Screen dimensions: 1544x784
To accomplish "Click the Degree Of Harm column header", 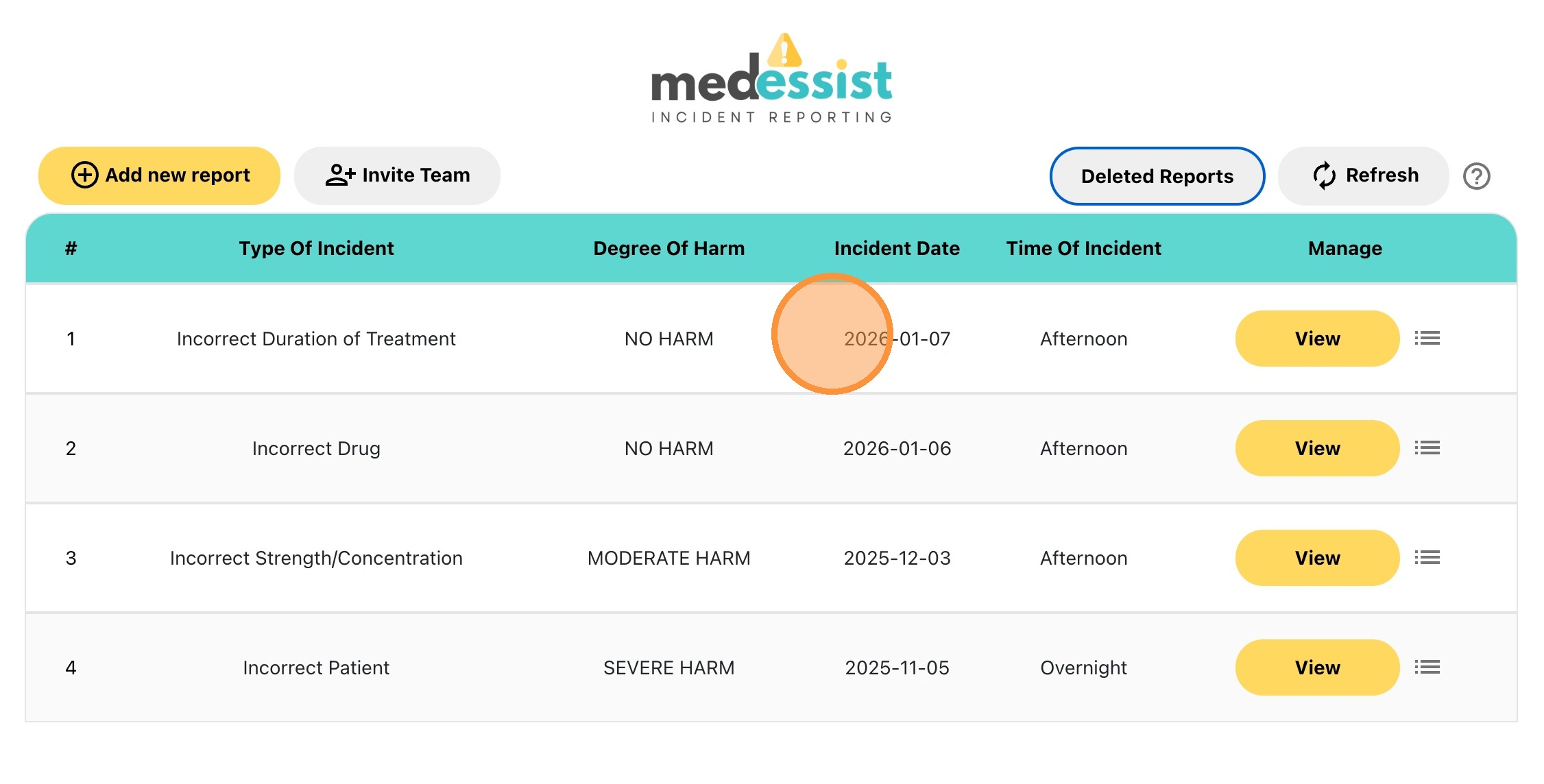I will pyautogui.click(x=668, y=248).
